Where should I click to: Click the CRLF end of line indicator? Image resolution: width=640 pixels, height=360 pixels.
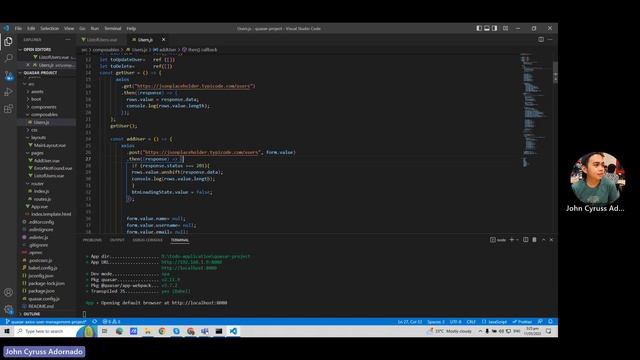[471, 322]
